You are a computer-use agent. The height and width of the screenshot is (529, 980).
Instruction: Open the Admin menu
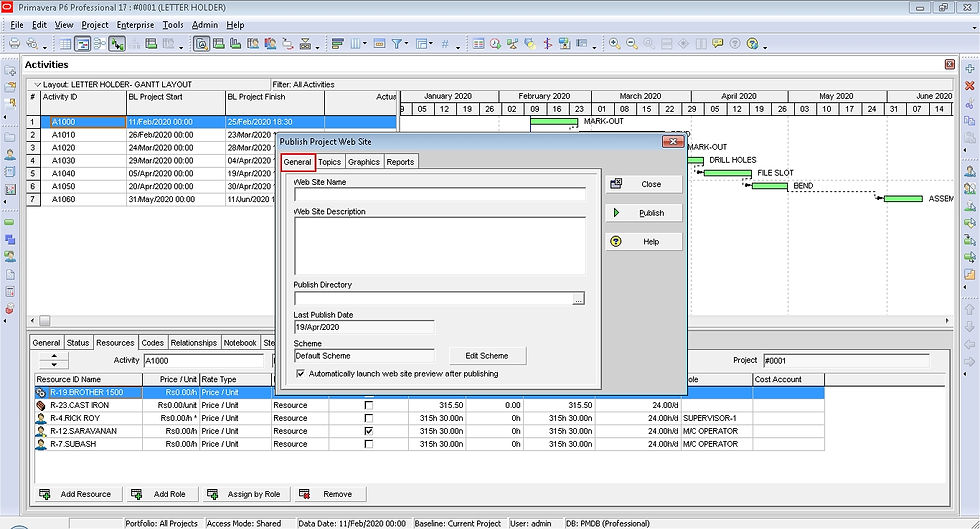[x=204, y=25]
